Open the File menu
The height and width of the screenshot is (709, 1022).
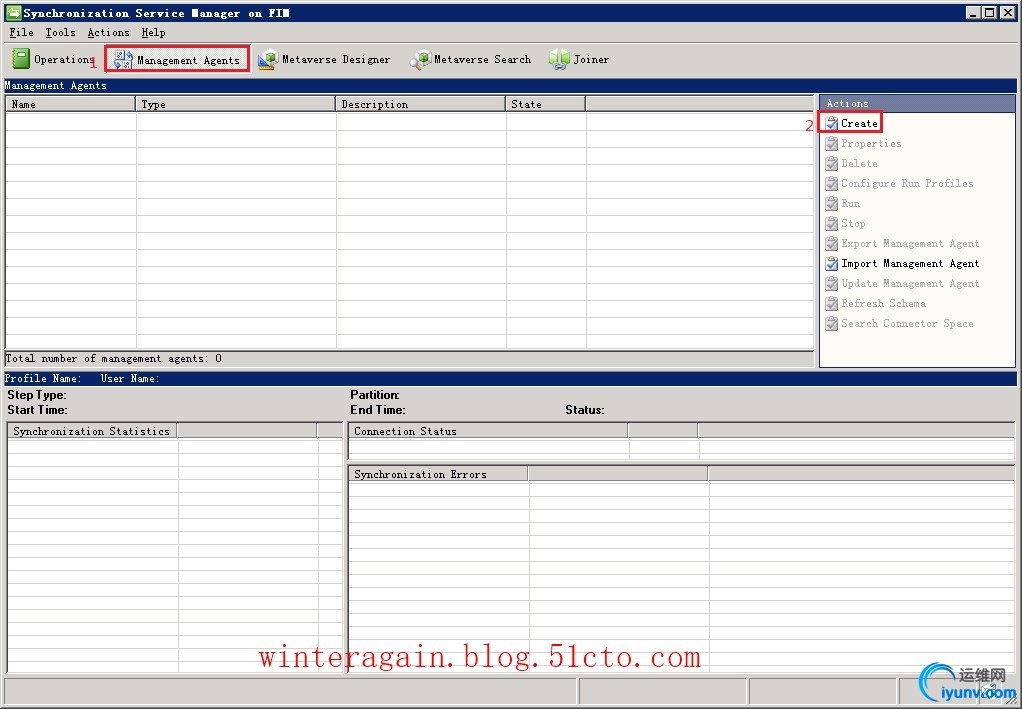tap(22, 33)
